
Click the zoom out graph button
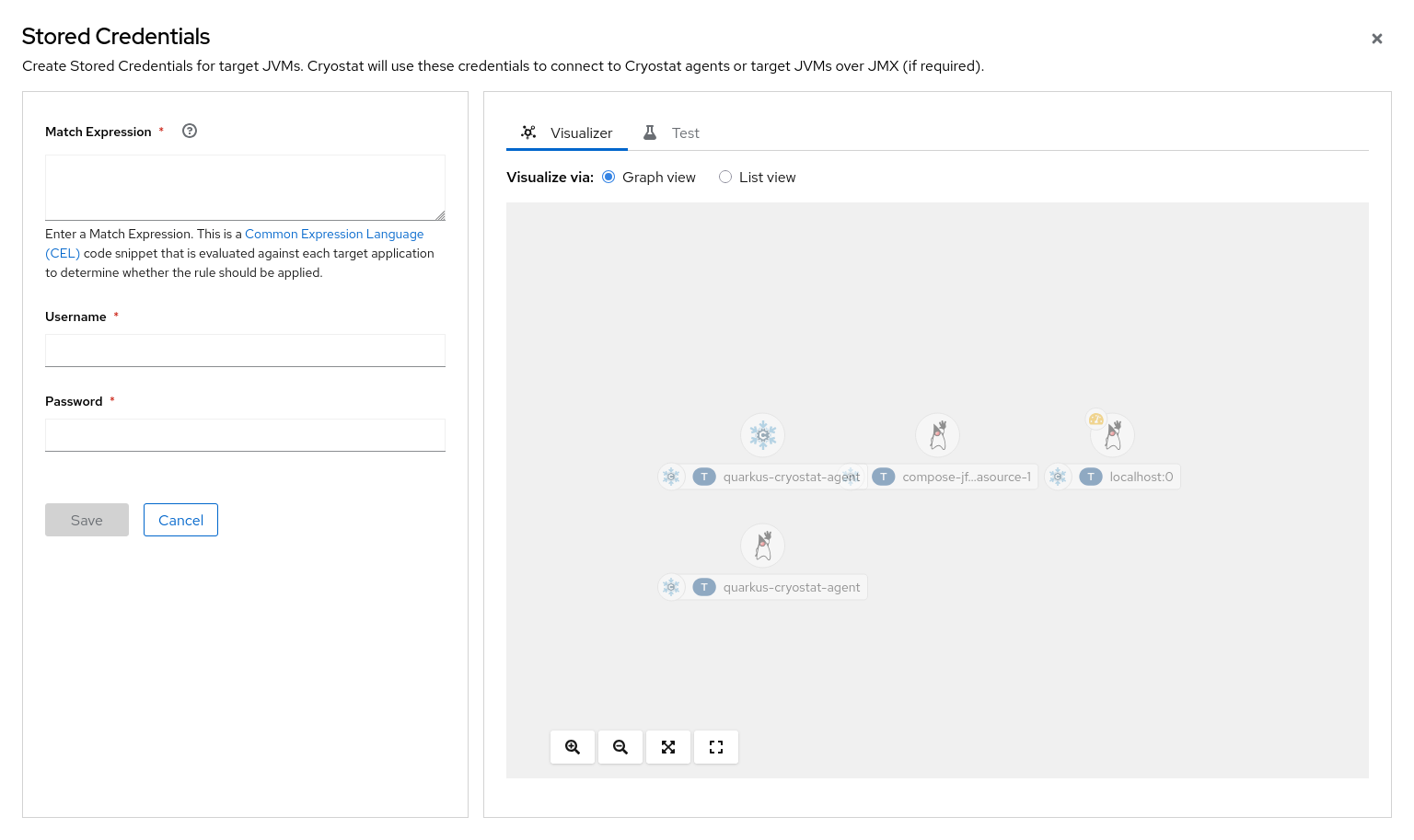620,747
